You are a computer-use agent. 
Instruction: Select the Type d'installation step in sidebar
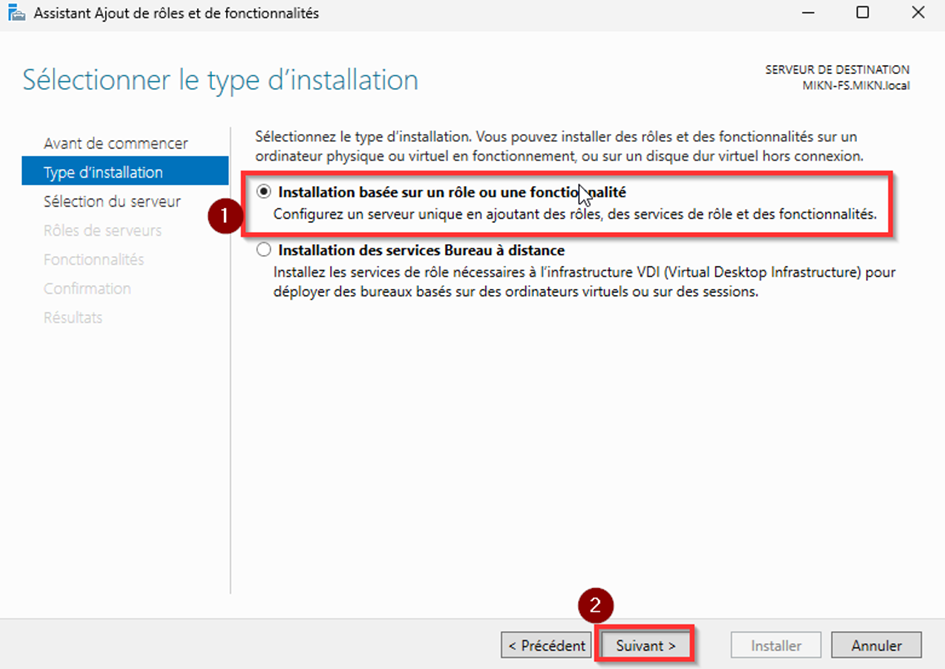tap(103, 172)
